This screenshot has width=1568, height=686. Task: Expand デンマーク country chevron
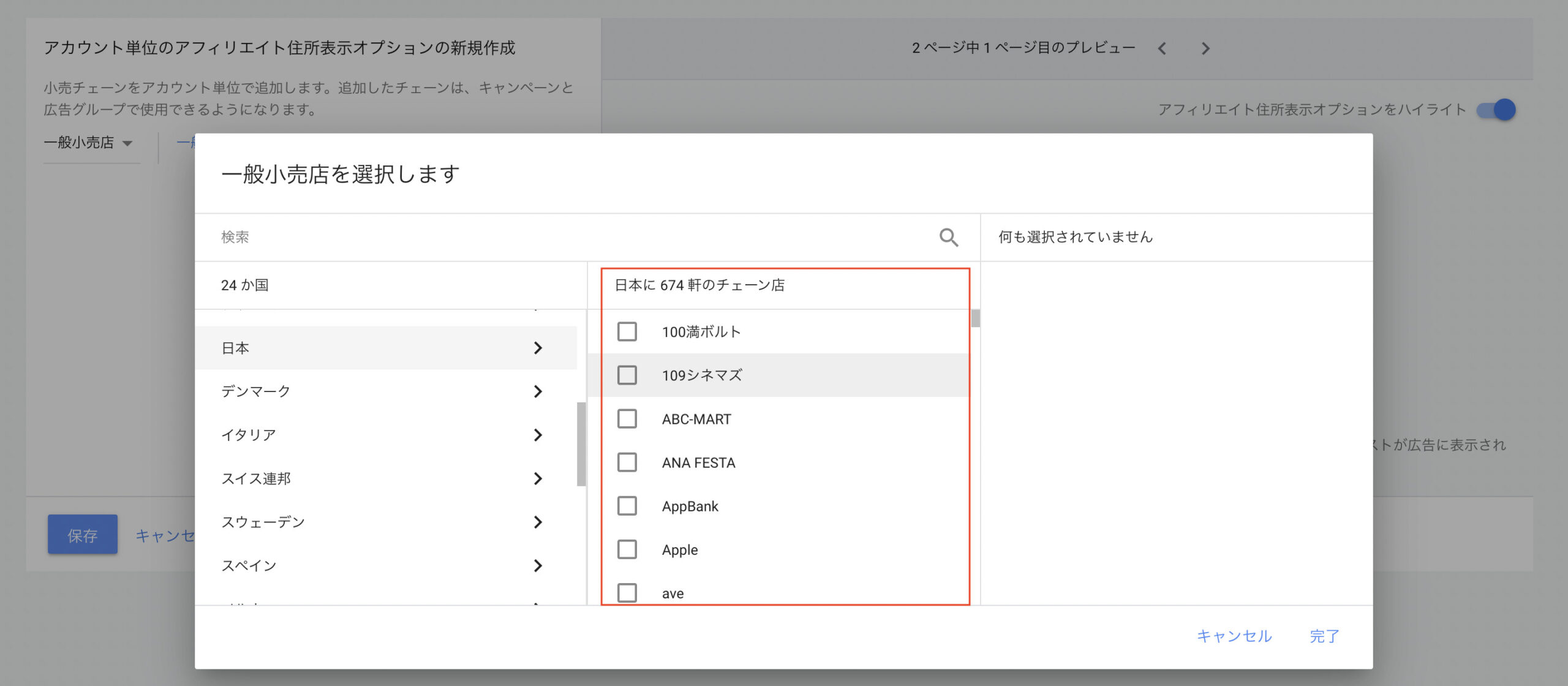pyautogui.click(x=538, y=391)
